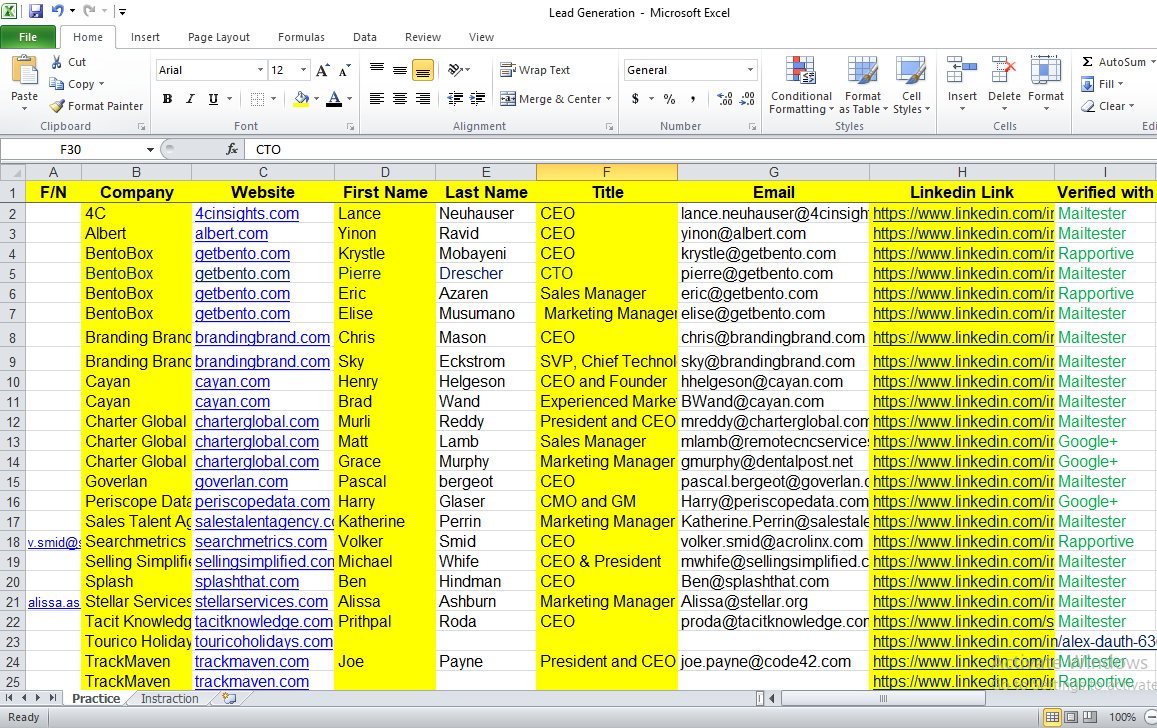Open the trackmaven.com link in row 24
The image size is (1157, 728).
[x=252, y=662]
